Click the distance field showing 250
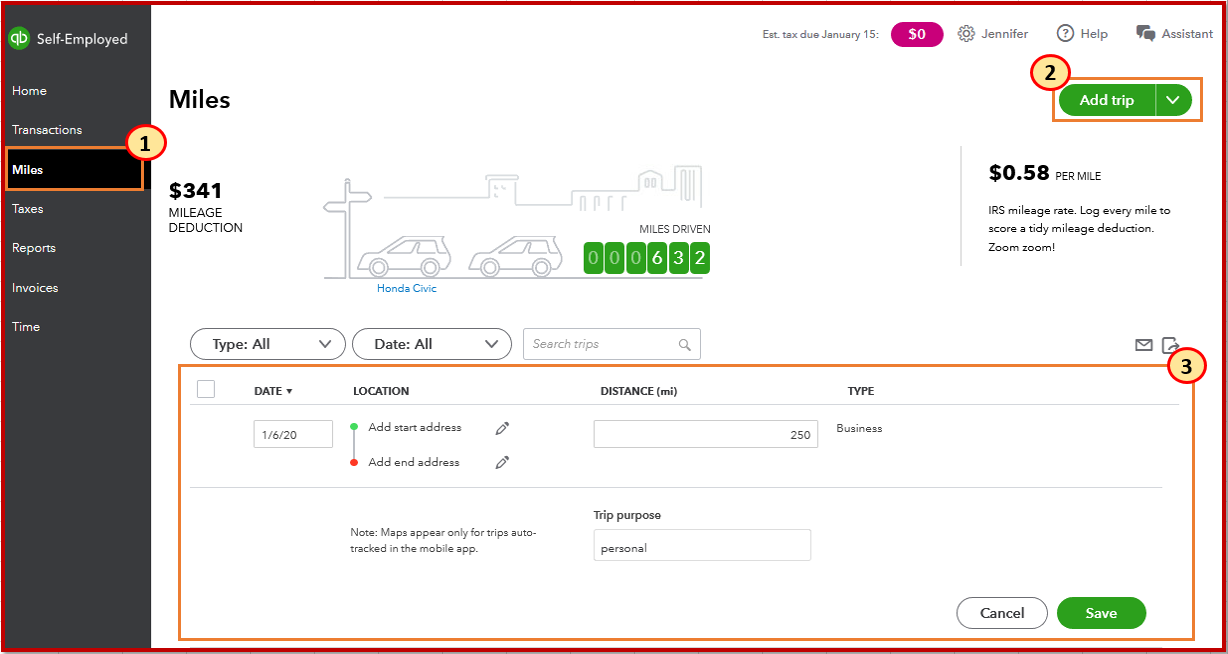Screen dimensions: 1228x654 coord(705,434)
